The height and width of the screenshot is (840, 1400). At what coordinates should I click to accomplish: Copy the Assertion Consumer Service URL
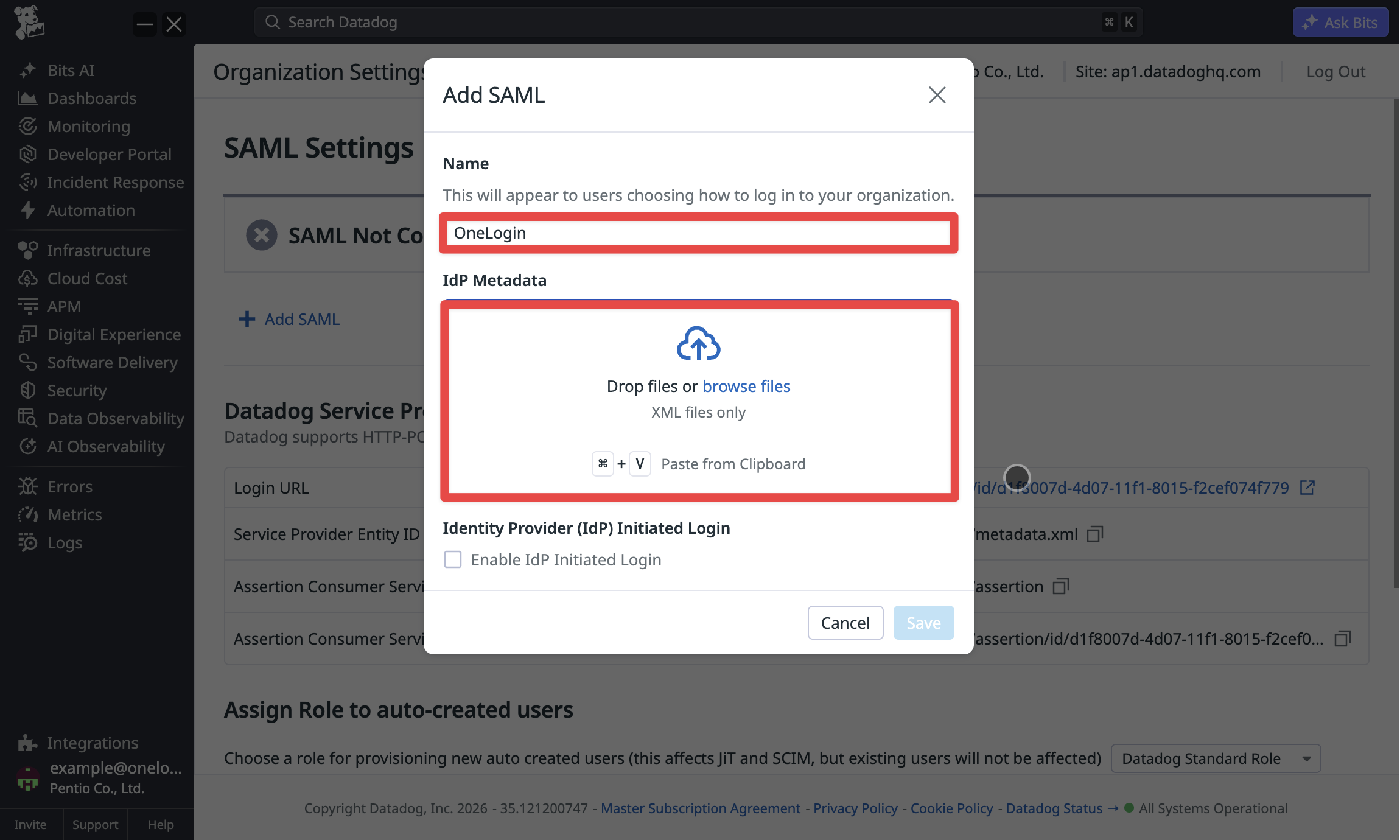click(1061, 586)
